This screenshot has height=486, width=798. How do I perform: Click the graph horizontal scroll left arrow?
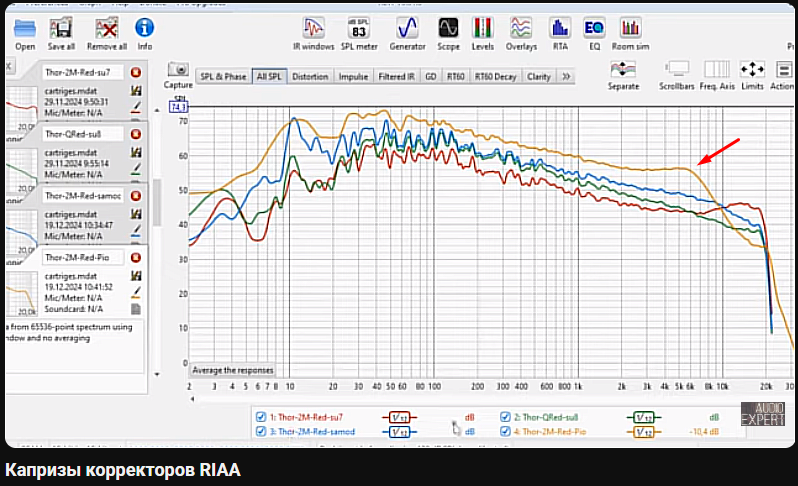(x=192, y=398)
